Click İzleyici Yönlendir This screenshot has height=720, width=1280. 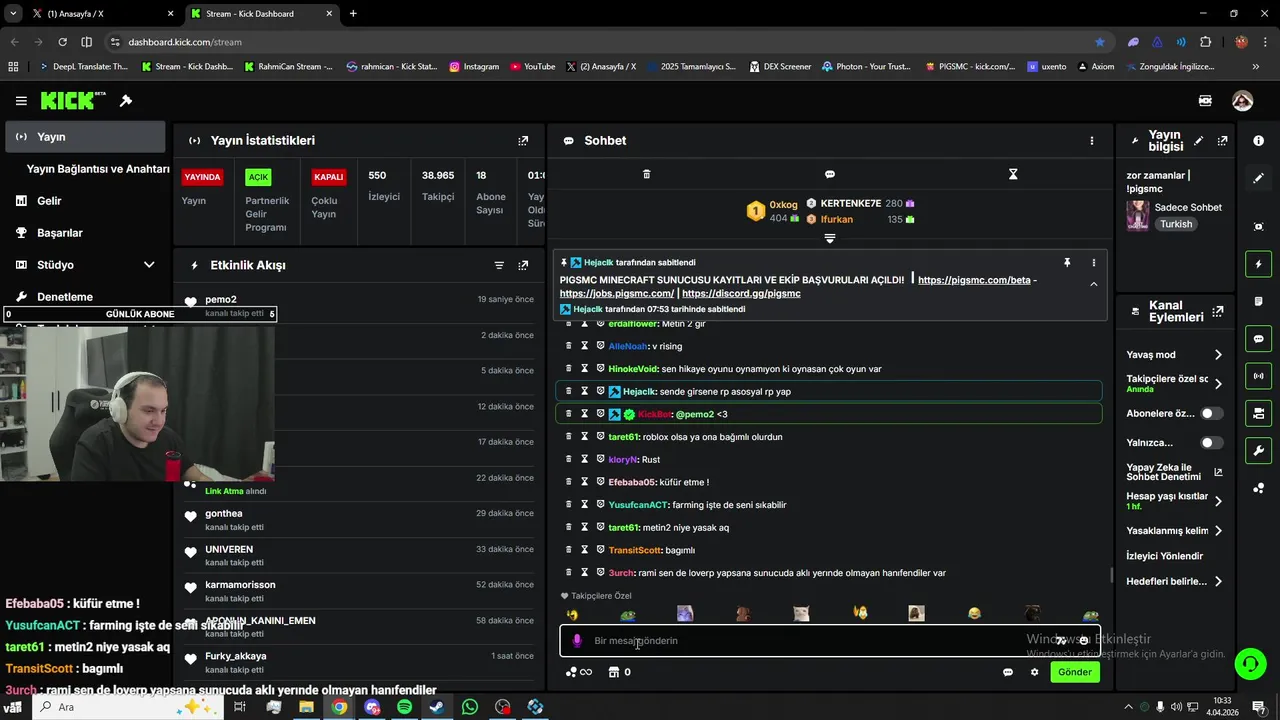click(x=1165, y=556)
